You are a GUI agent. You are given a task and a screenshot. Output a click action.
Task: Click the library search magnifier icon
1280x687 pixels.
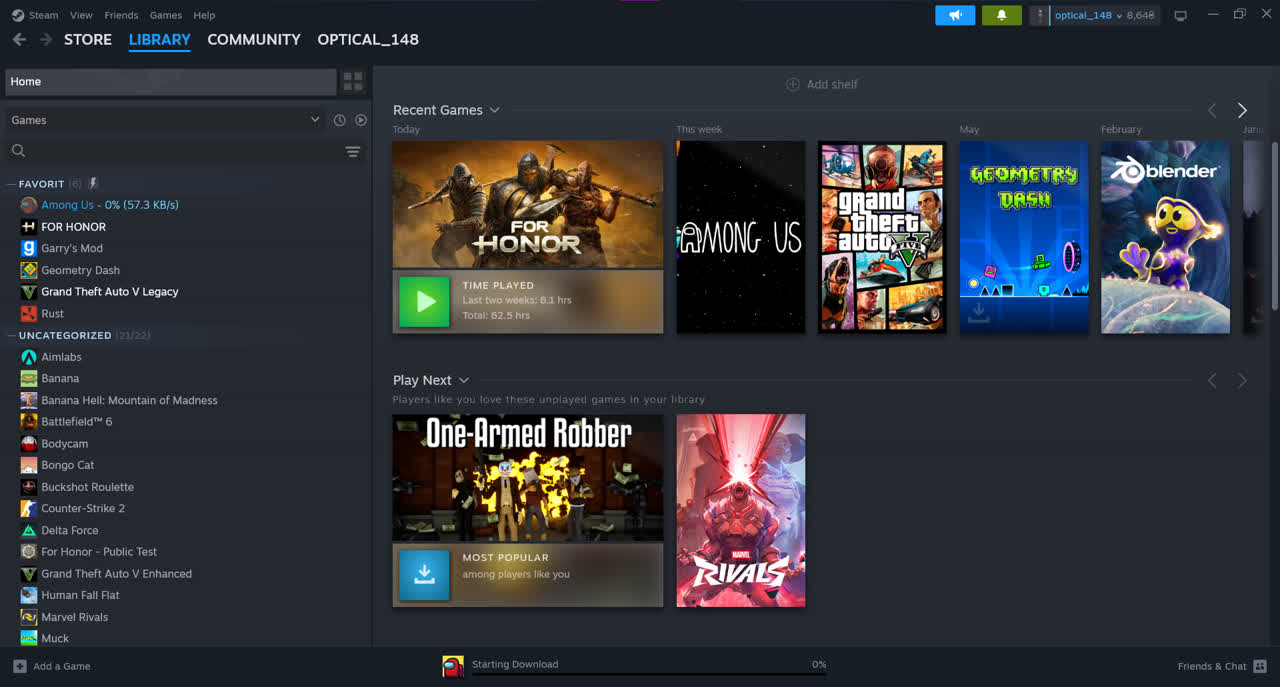pos(18,151)
